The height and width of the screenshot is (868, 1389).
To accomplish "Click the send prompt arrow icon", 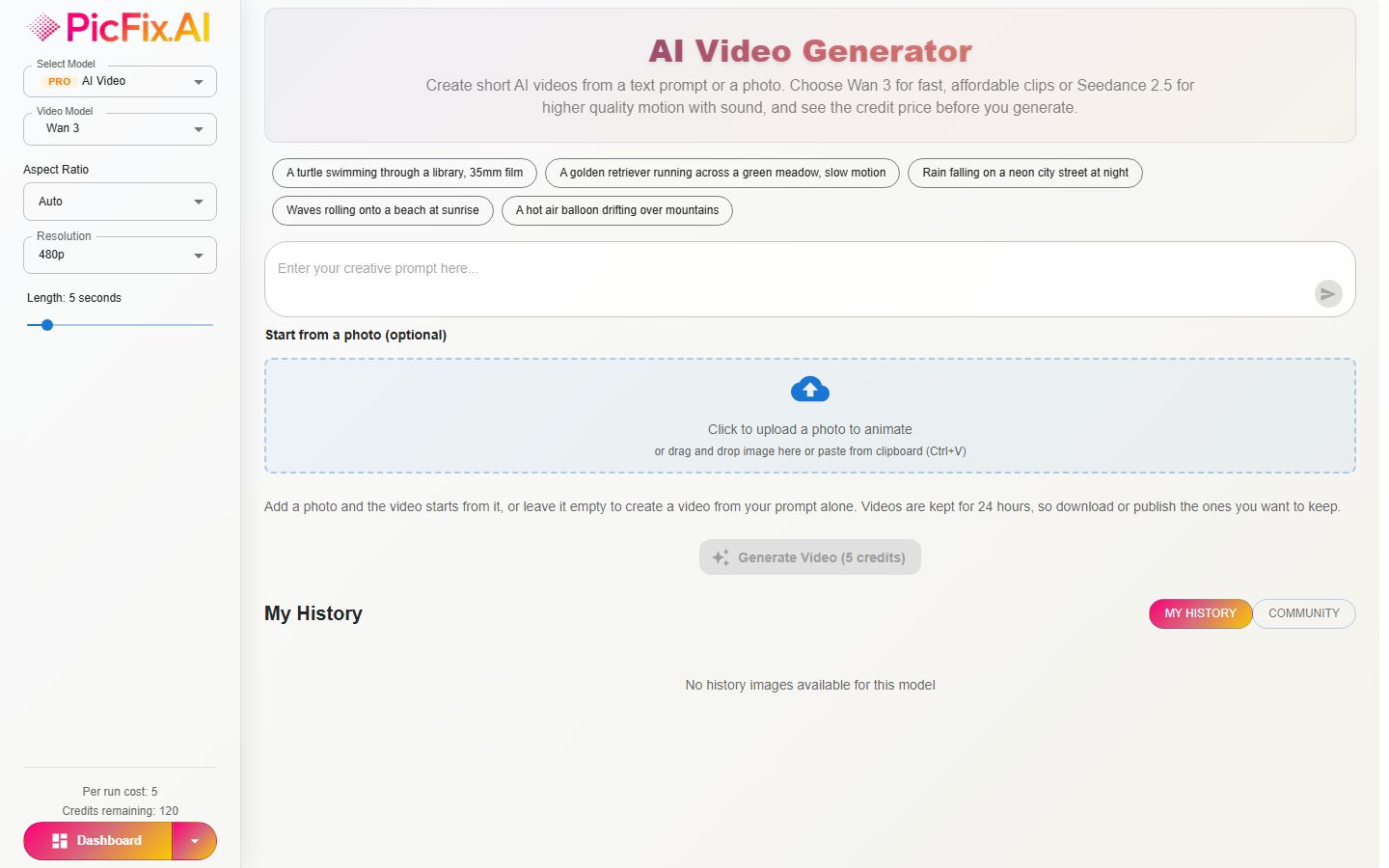I will pyautogui.click(x=1328, y=293).
